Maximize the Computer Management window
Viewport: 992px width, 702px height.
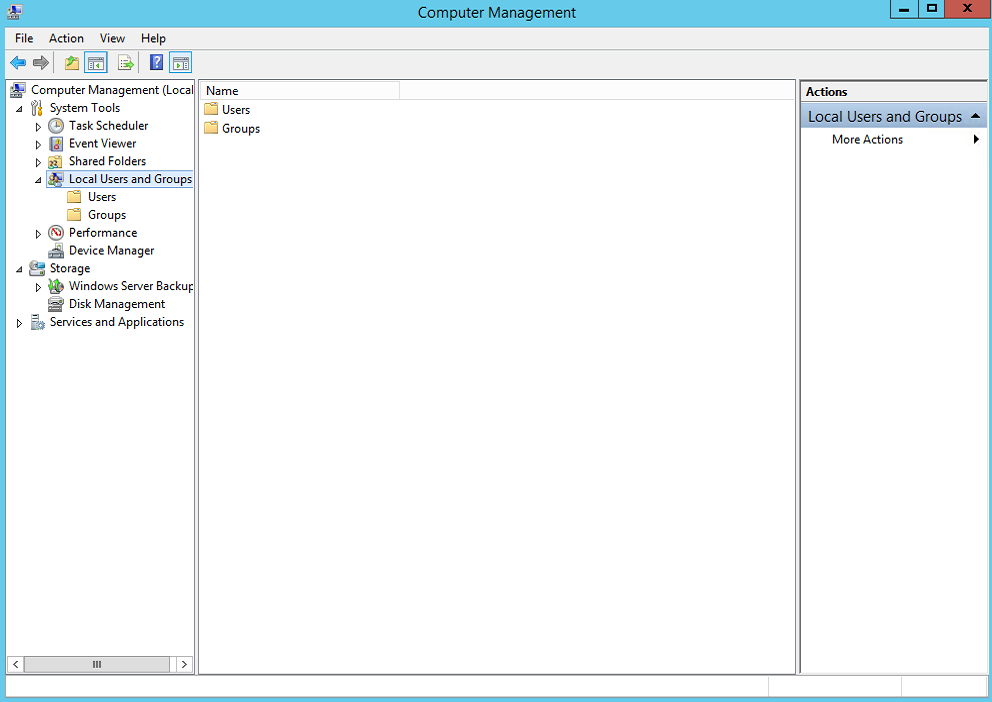931,9
